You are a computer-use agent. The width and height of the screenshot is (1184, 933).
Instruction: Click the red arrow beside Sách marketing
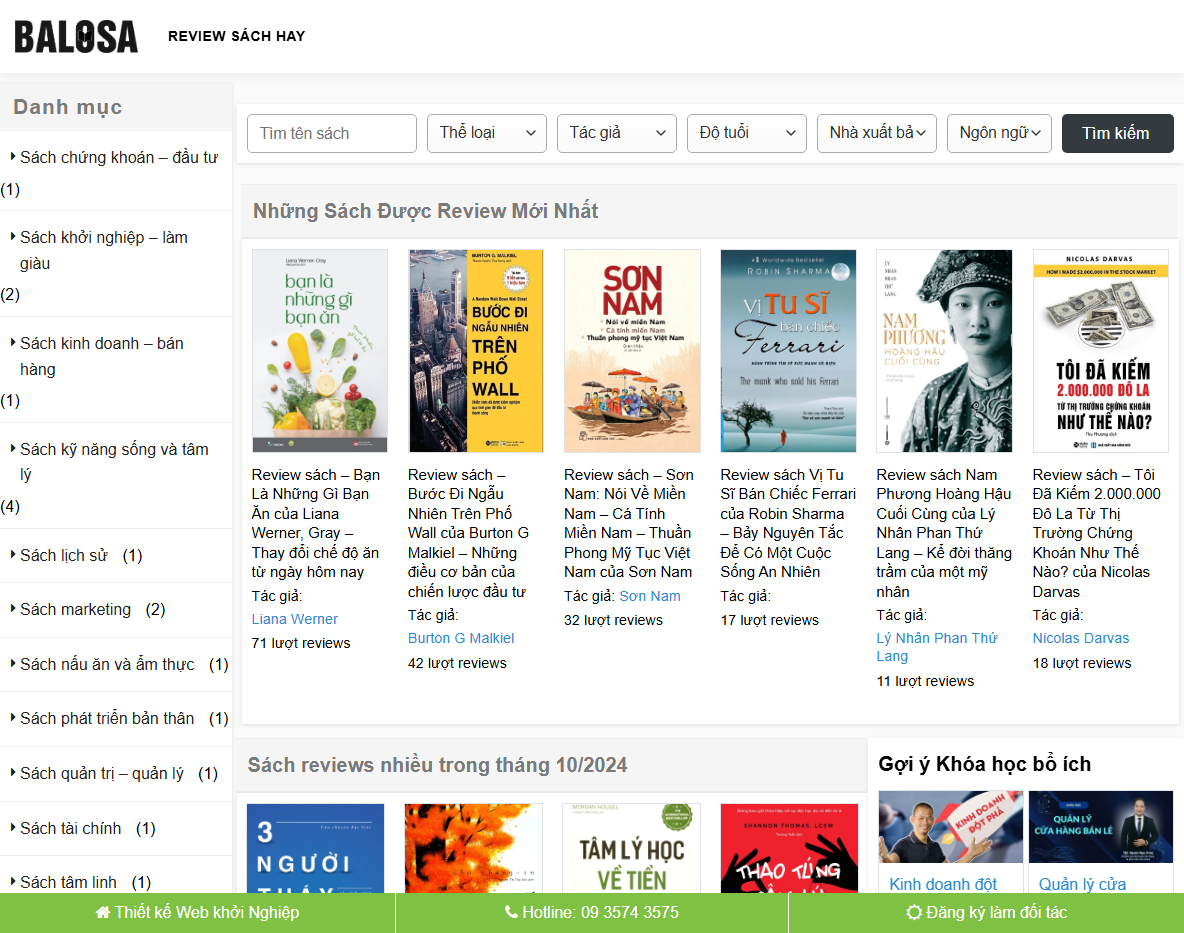point(14,609)
